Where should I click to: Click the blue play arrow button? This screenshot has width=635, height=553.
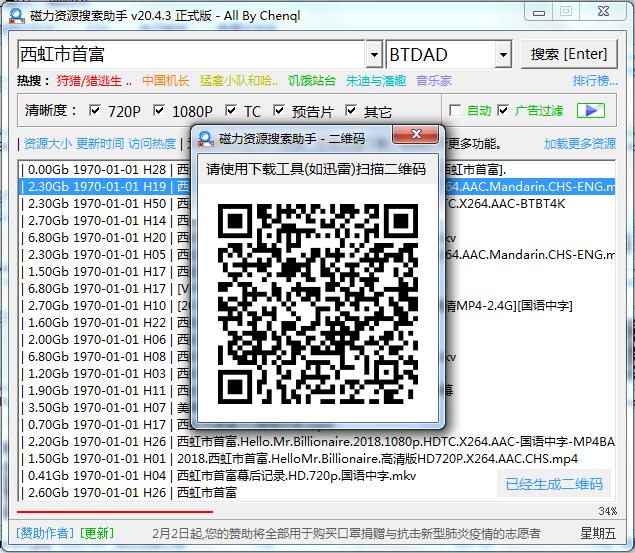(590, 110)
